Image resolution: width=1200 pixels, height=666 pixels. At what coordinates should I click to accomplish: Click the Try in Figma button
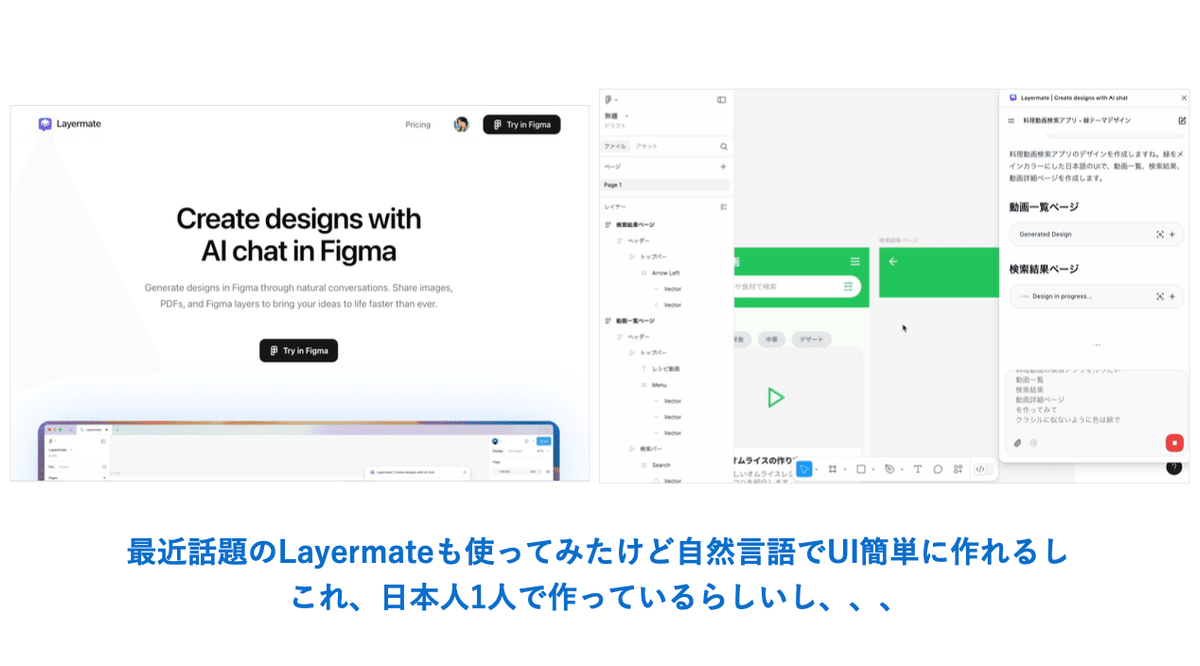point(521,124)
